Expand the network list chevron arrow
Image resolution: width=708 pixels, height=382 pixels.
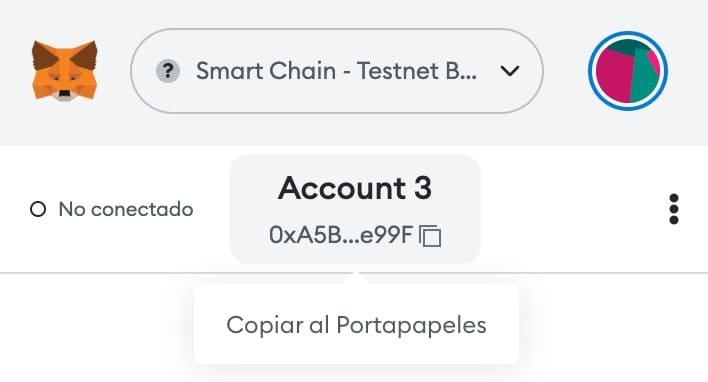510,71
